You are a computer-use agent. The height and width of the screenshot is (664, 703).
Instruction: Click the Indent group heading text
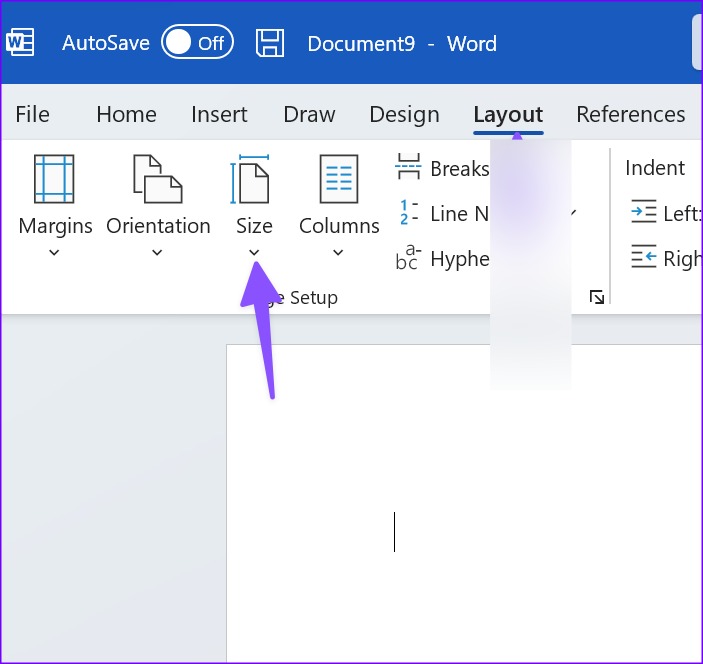point(655,168)
